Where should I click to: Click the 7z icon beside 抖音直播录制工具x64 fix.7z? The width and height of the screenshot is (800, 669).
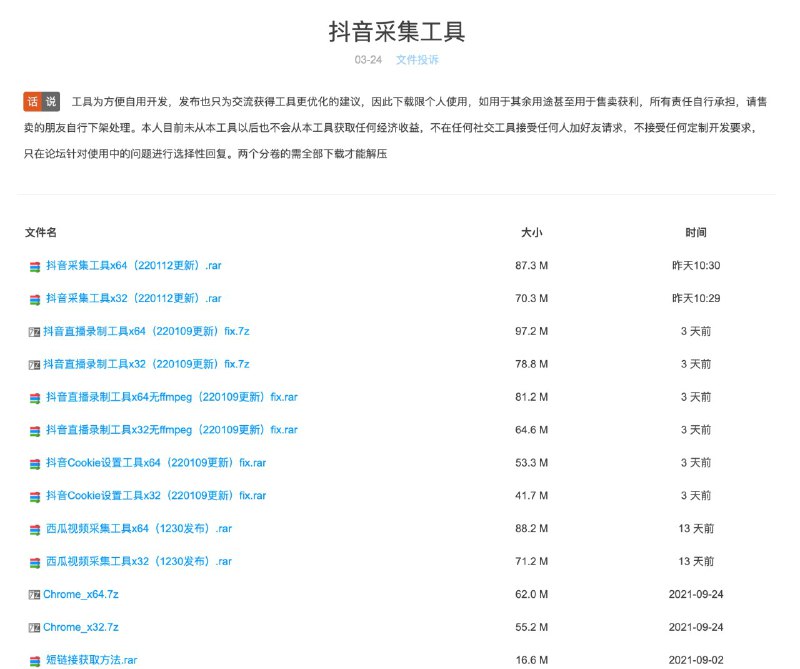(x=34, y=332)
